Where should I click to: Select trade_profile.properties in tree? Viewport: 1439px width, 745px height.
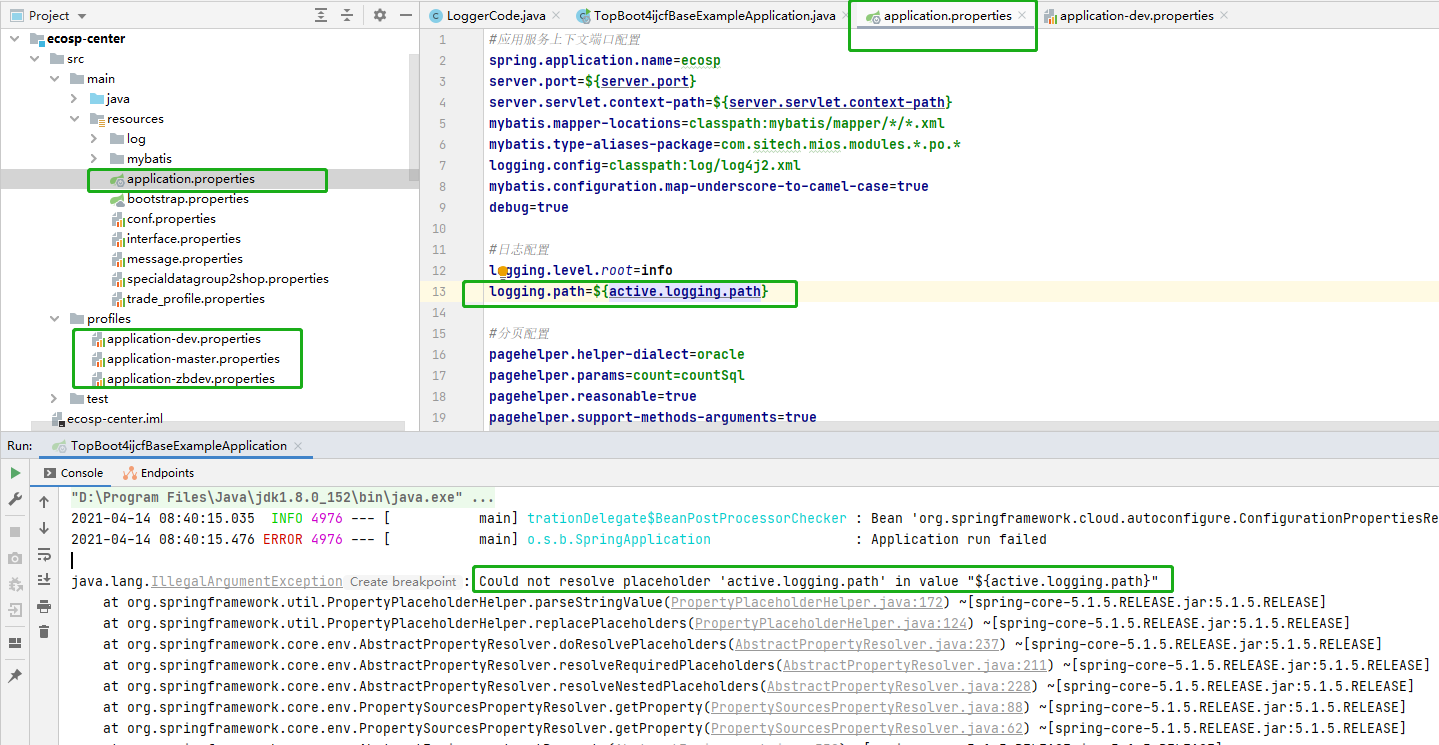pos(195,299)
